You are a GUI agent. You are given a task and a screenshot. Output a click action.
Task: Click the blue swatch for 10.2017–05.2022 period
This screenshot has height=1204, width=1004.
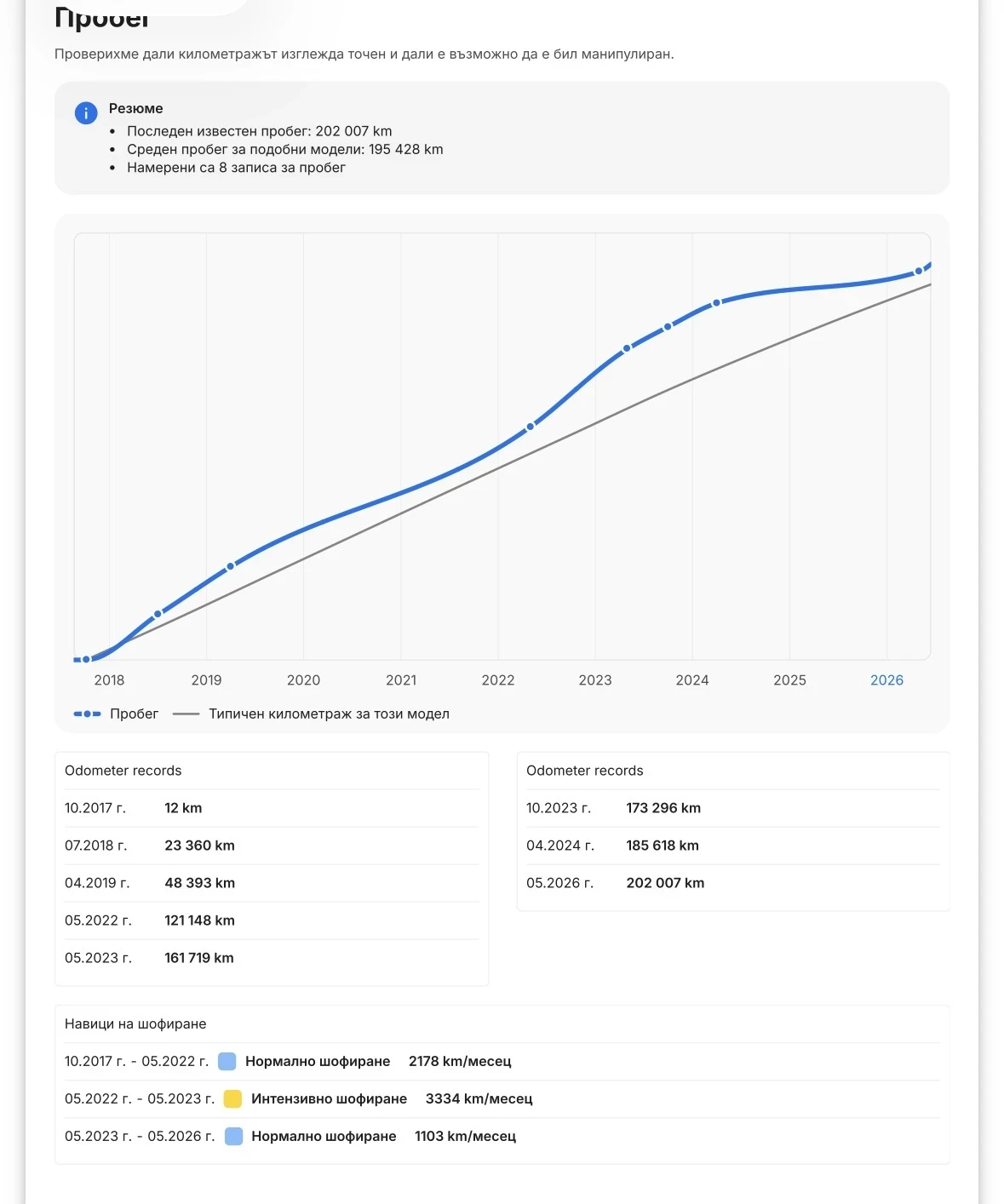click(227, 1061)
